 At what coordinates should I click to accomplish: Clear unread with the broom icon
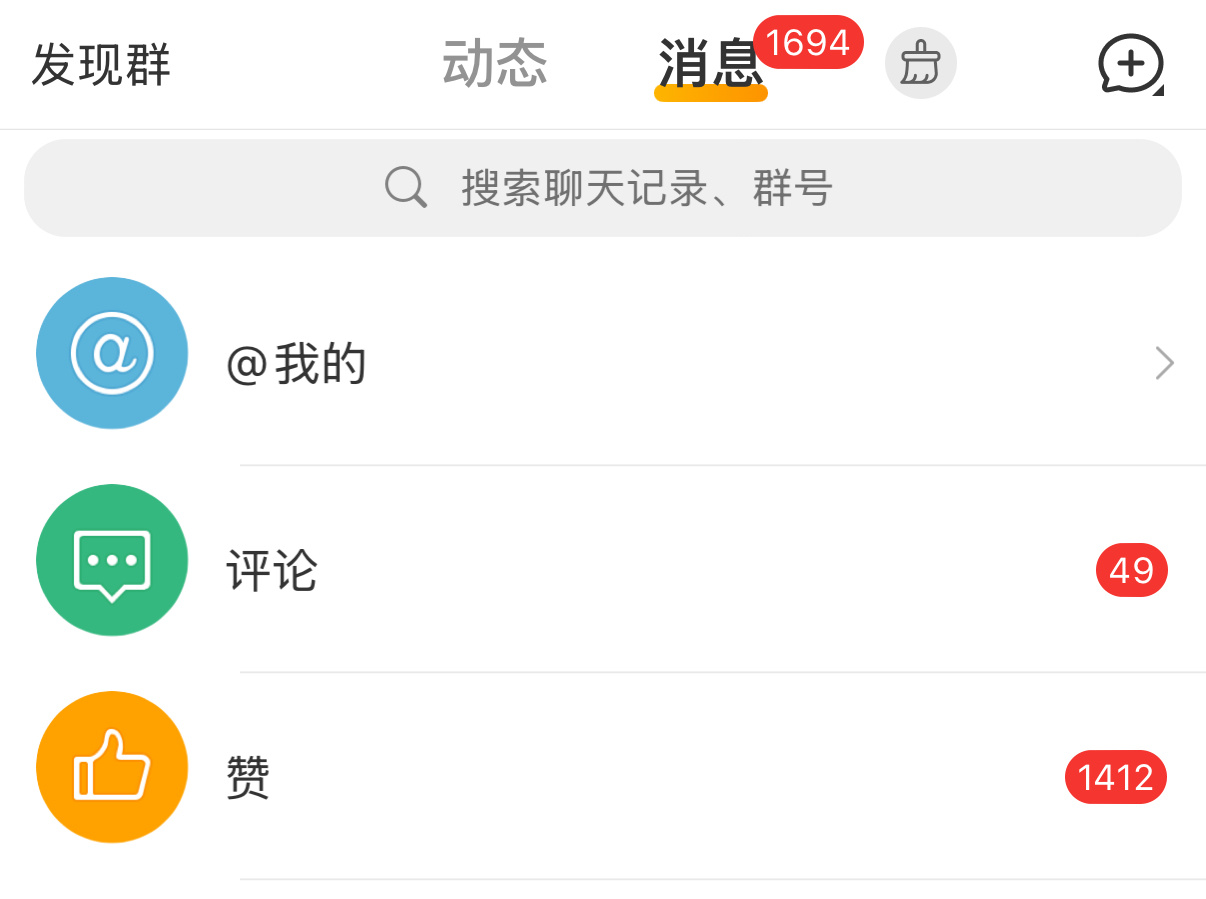click(x=921, y=63)
